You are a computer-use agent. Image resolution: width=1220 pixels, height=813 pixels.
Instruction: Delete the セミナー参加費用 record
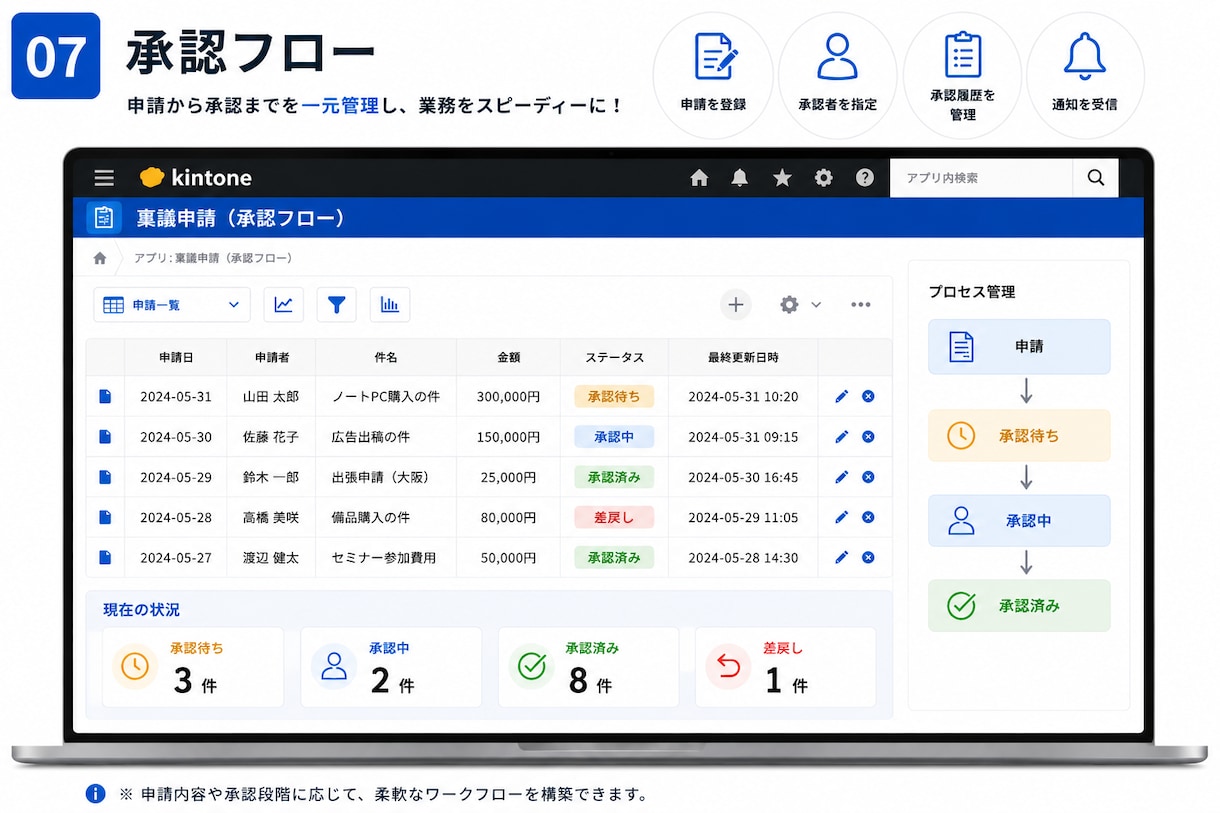tap(868, 557)
